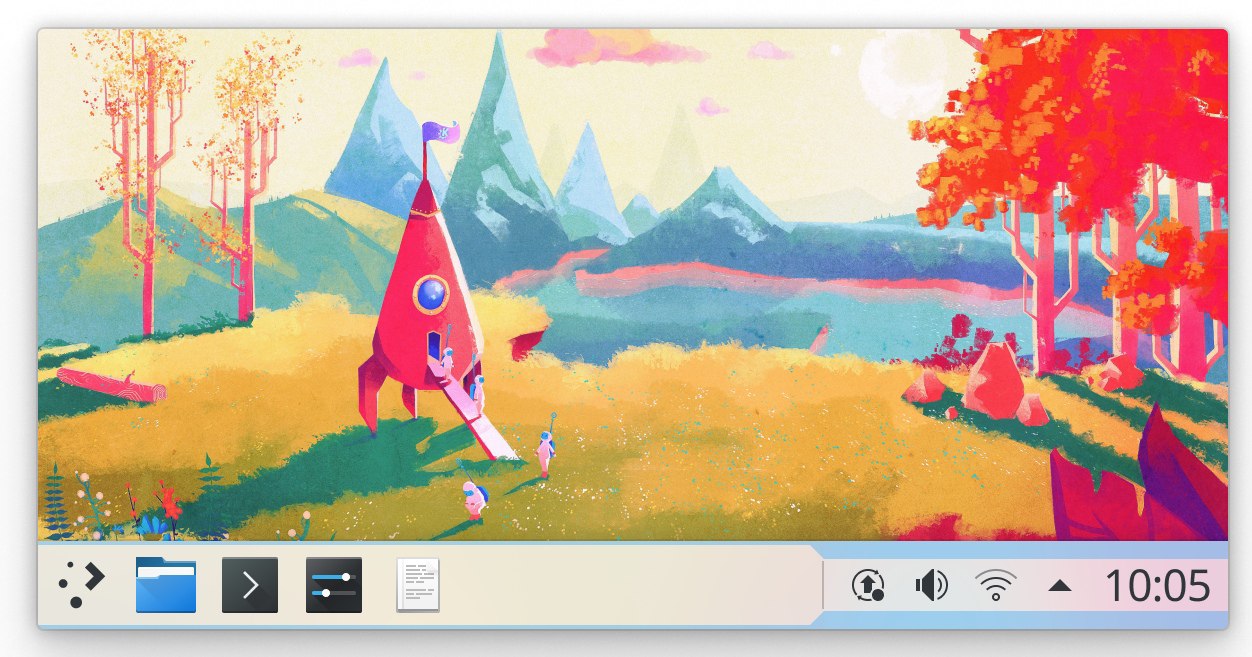Image resolution: width=1252 pixels, height=657 pixels.
Task: Check the software updates tray icon
Action: [x=867, y=585]
